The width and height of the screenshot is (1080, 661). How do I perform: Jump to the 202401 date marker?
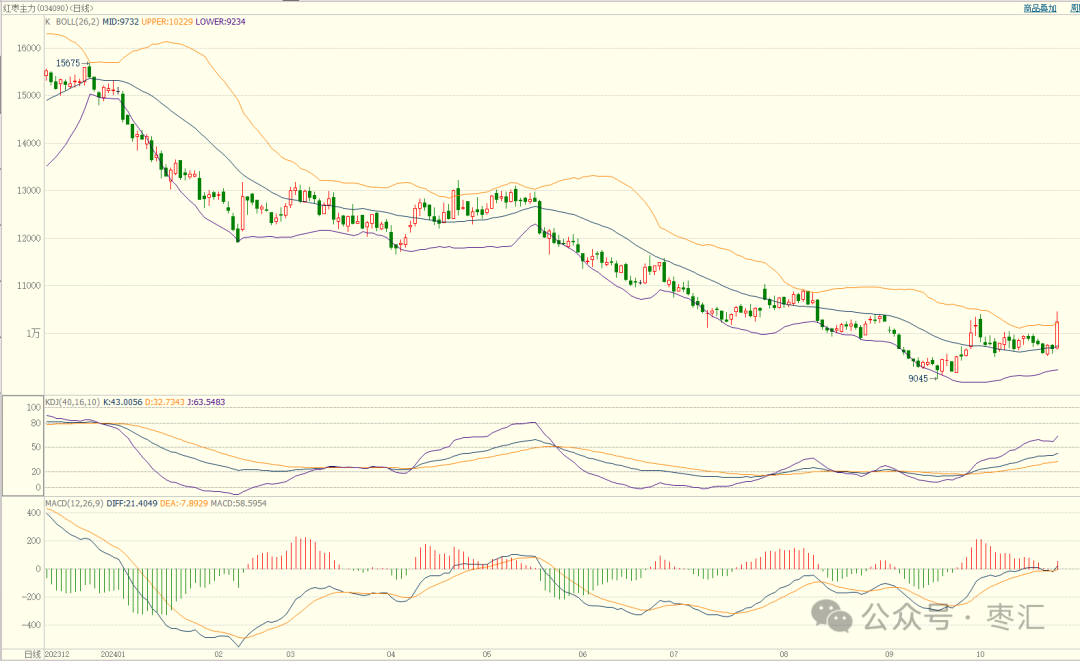115,654
